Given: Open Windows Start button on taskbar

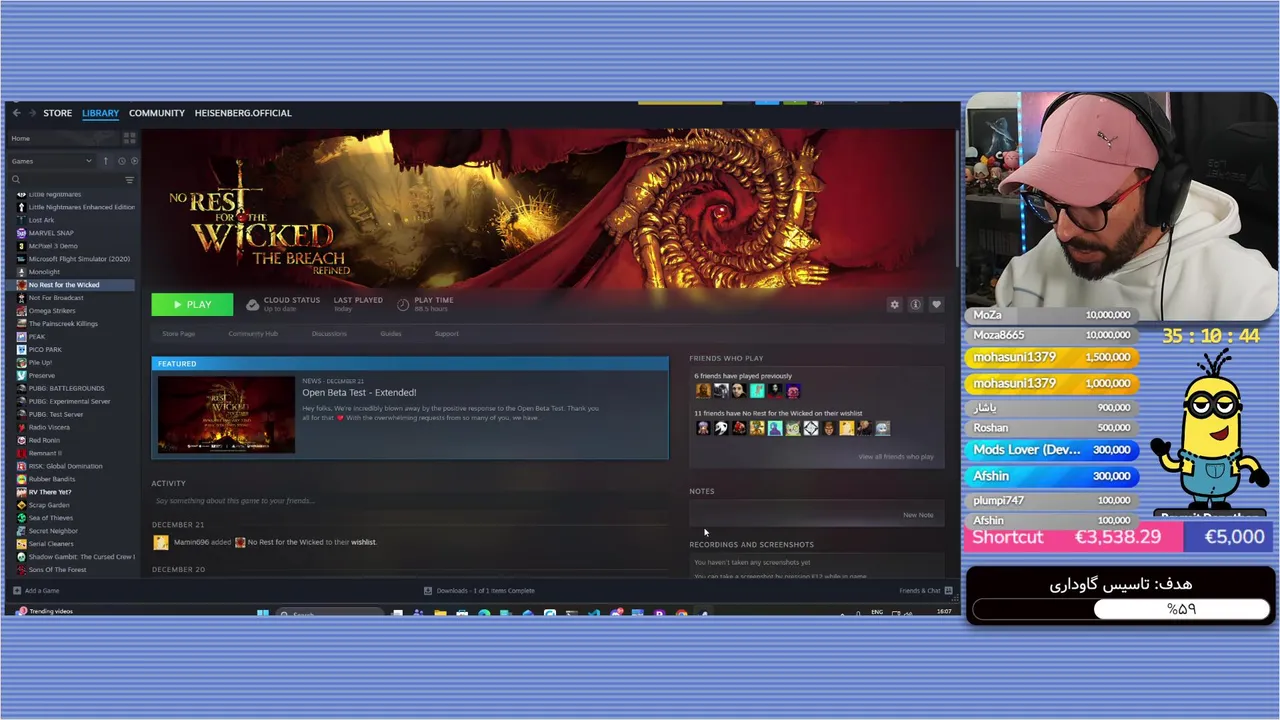Looking at the screenshot, I should click(262, 614).
